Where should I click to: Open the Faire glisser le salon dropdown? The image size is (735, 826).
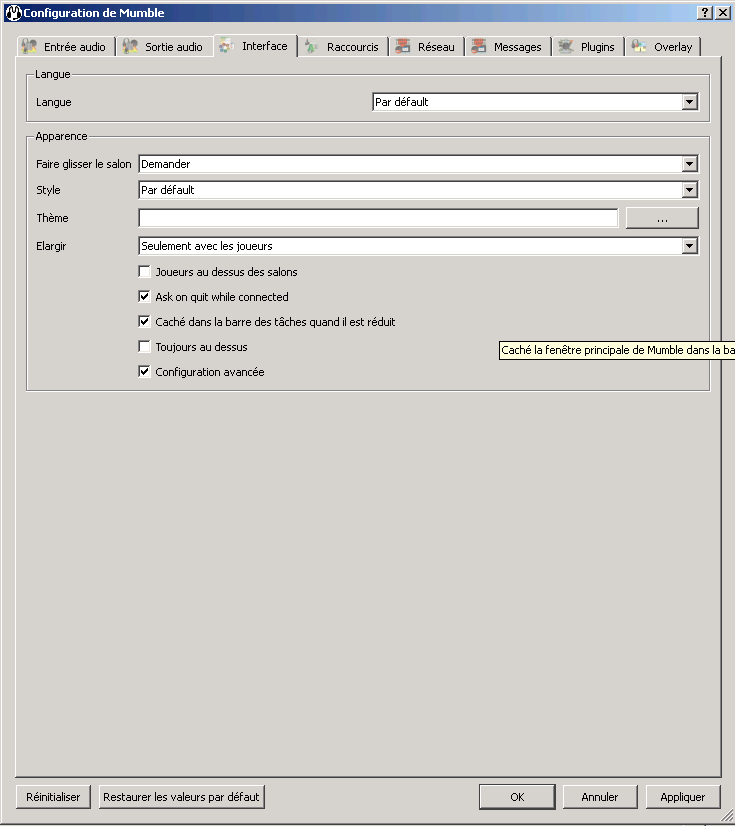point(689,164)
